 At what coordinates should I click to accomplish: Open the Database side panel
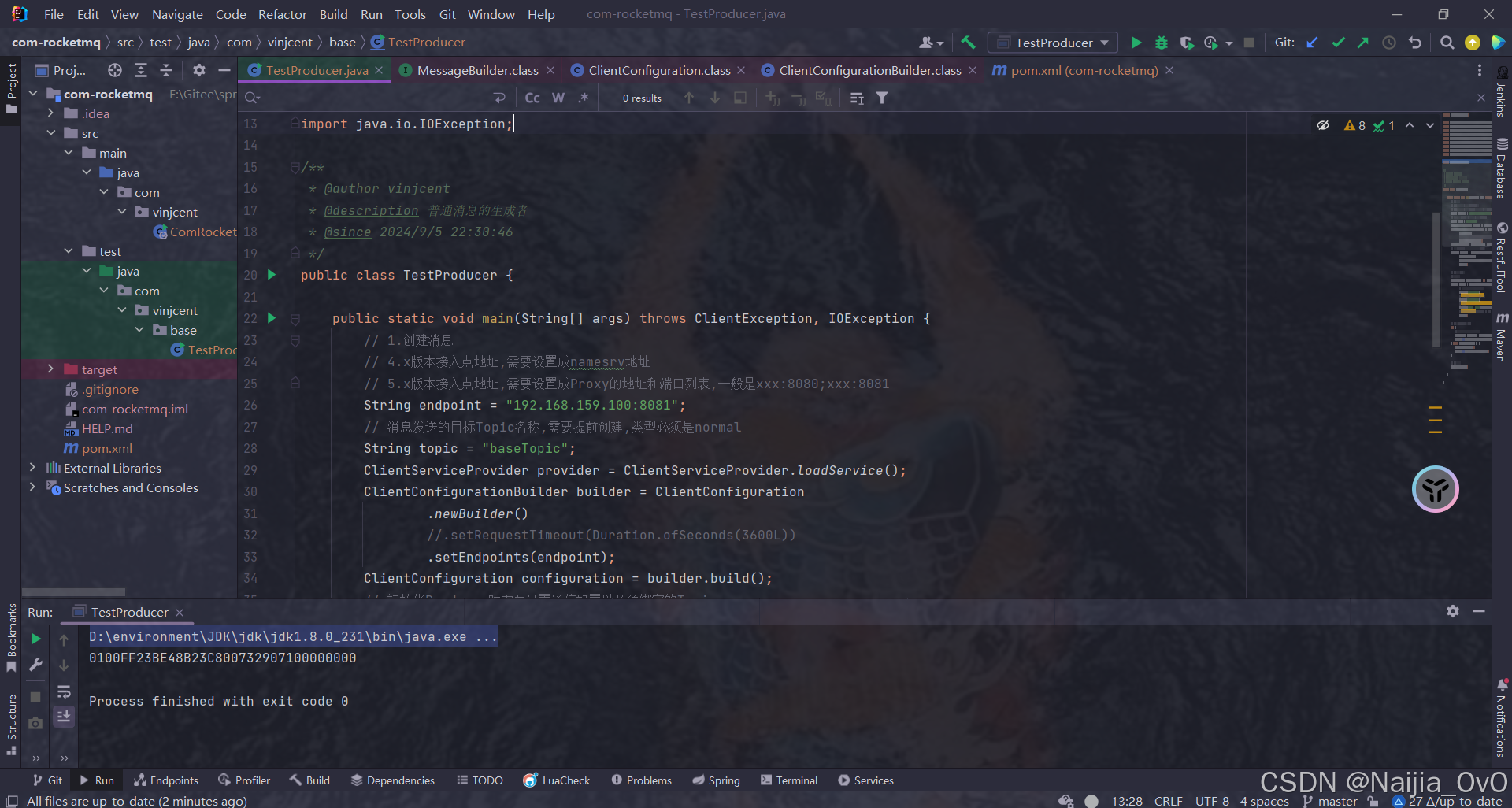point(1502,169)
